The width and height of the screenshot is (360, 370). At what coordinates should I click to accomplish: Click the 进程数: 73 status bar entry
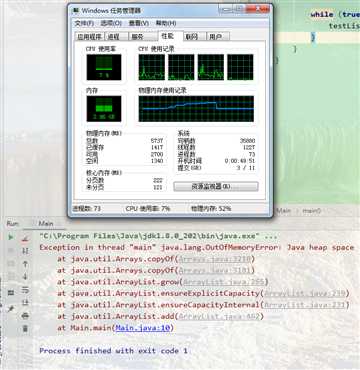tap(87, 209)
